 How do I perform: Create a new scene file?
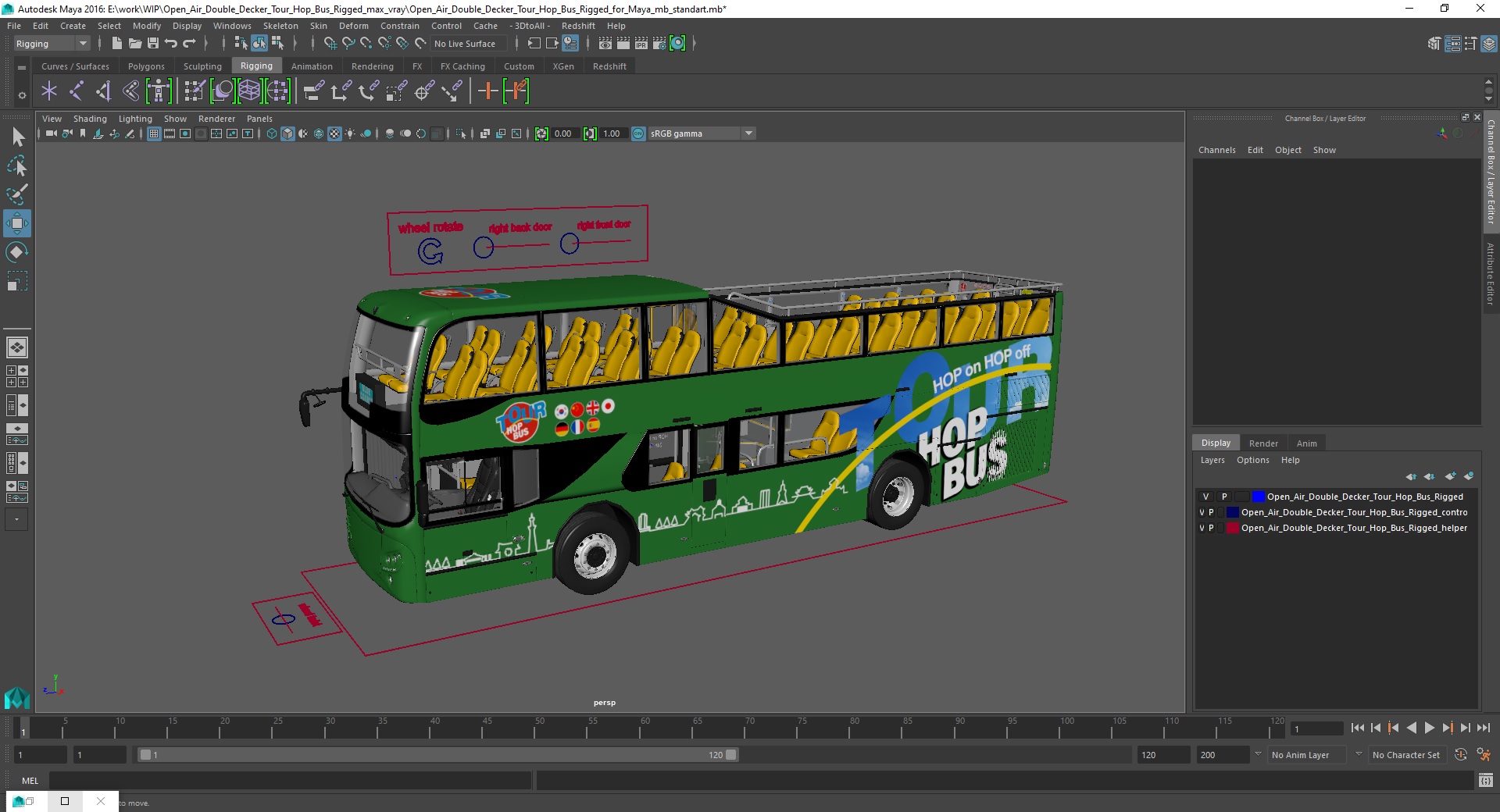pyautogui.click(x=116, y=44)
